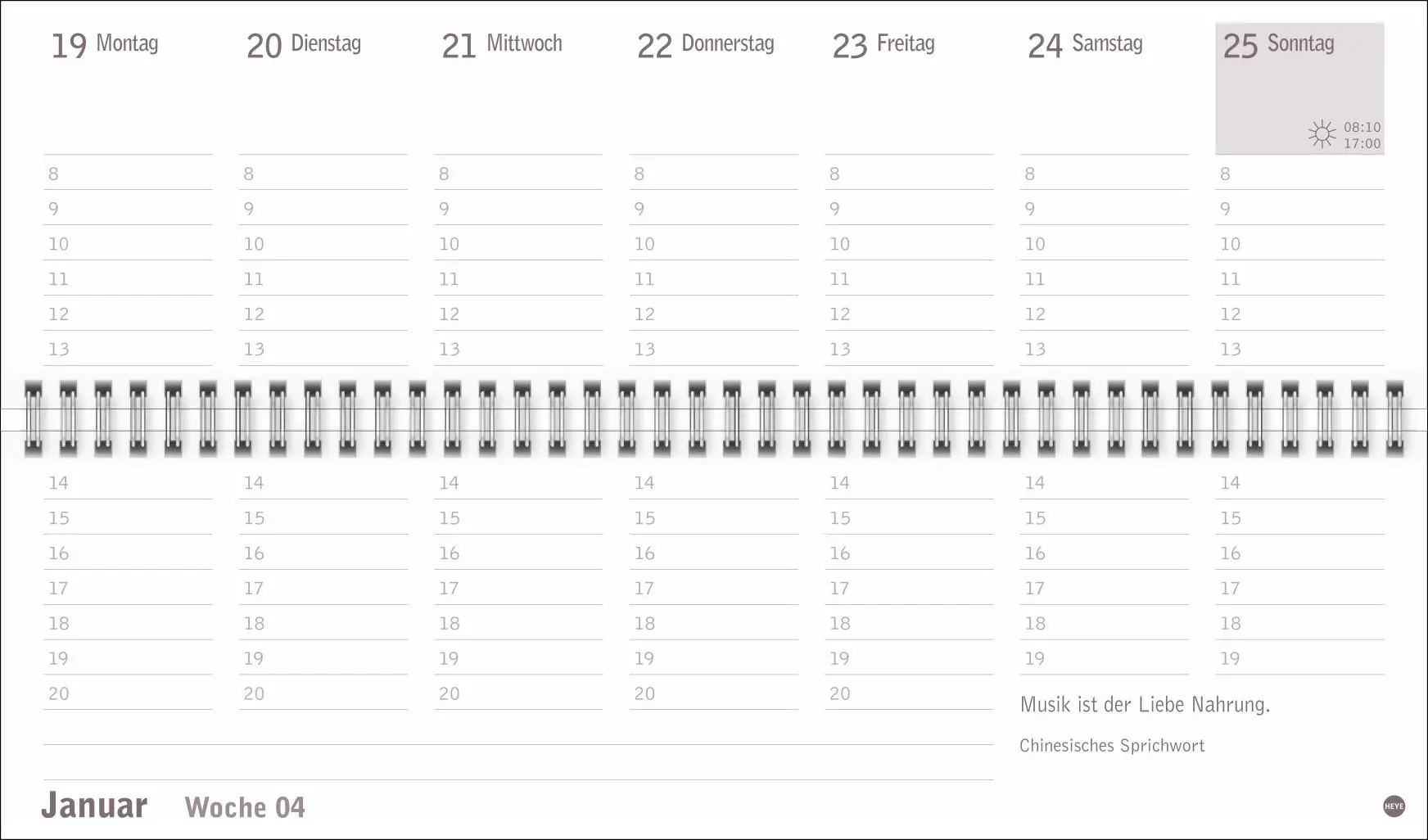Select the 22 Donnerstag day header
Screen dimensions: 1428x840
705,44
